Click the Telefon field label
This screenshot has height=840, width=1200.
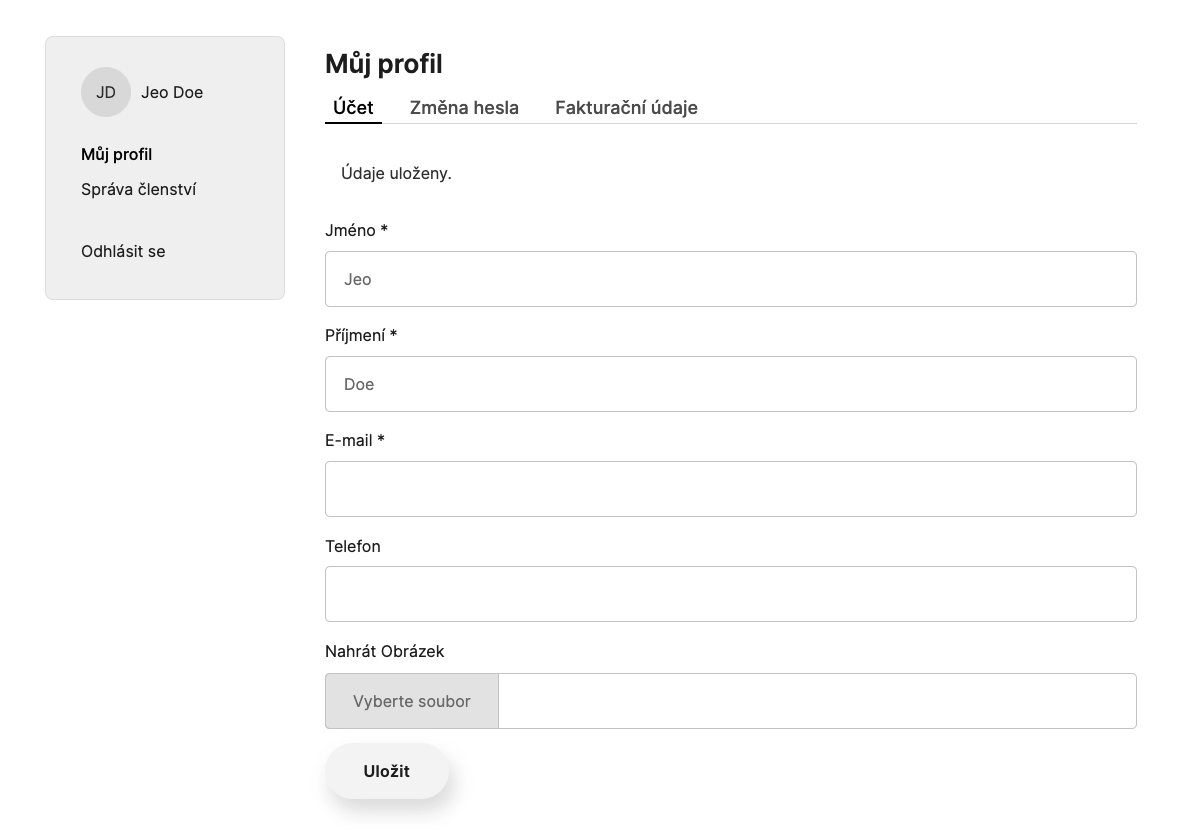(x=353, y=546)
